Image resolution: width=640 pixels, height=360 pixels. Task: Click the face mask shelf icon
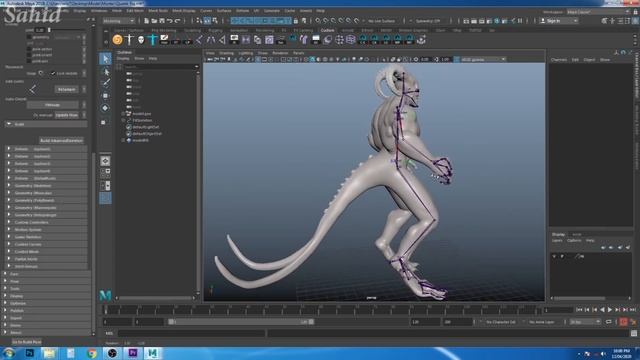(x=141, y=40)
